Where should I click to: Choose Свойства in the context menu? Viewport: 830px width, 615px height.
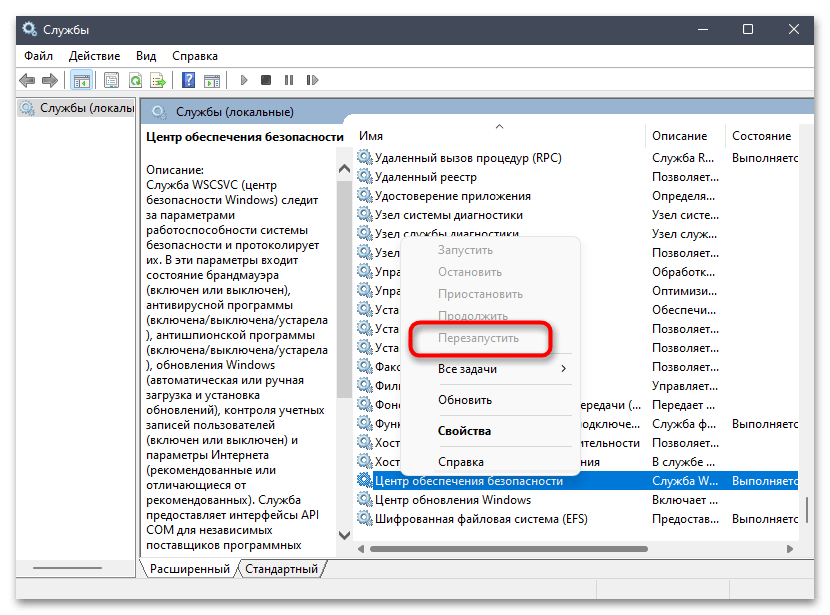[464, 431]
